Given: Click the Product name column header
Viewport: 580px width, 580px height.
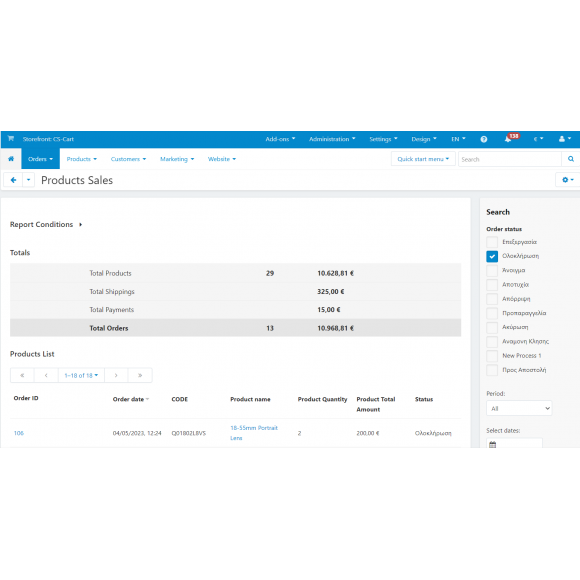Looking at the screenshot, I should (x=250, y=399).
